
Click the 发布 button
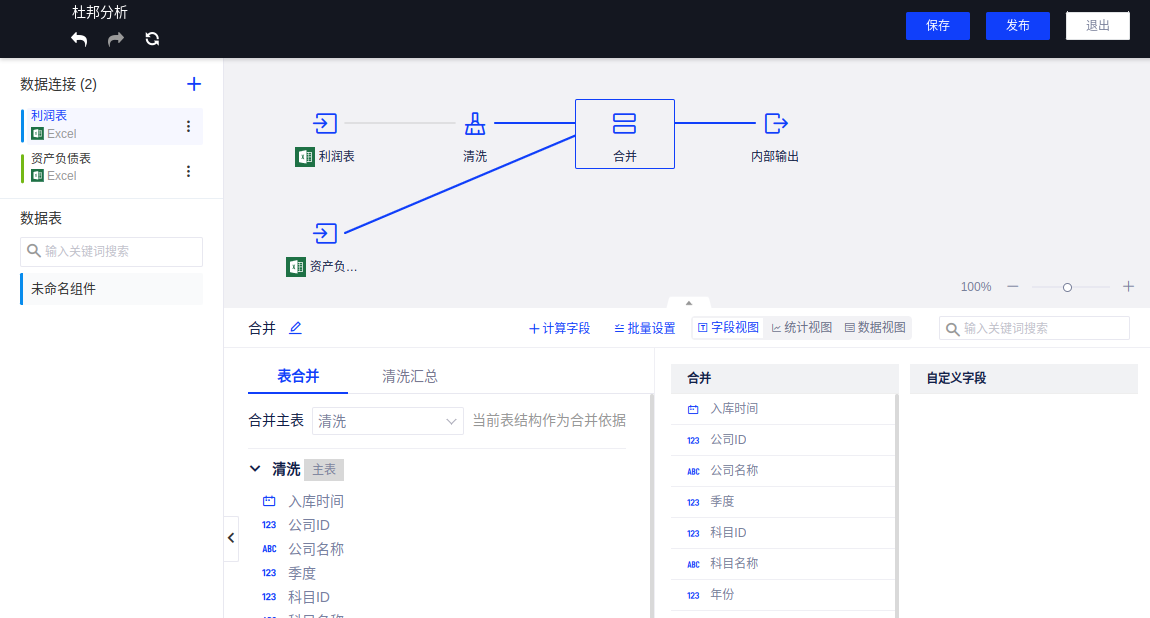[x=1017, y=26]
